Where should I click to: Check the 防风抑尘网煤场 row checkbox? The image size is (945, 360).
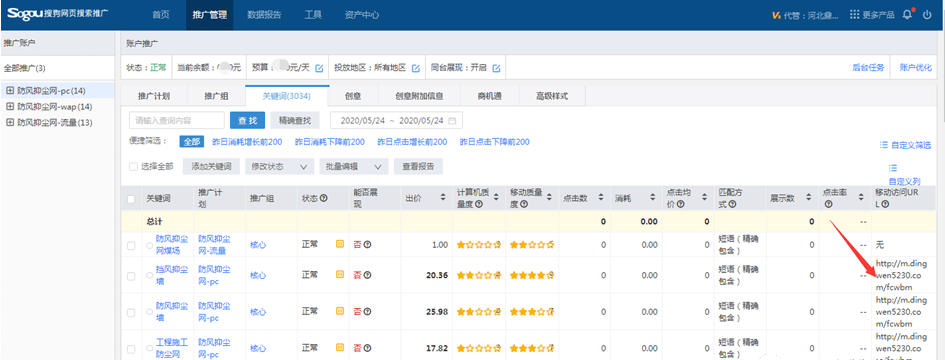(131, 245)
